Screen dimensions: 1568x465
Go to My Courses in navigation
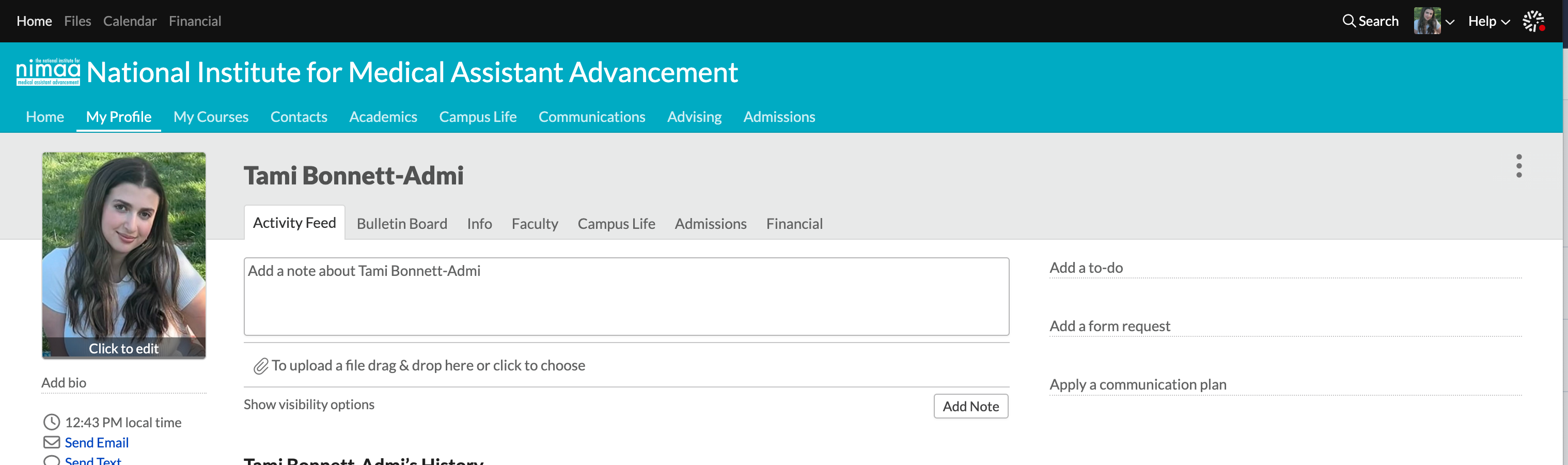coord(211,117)
